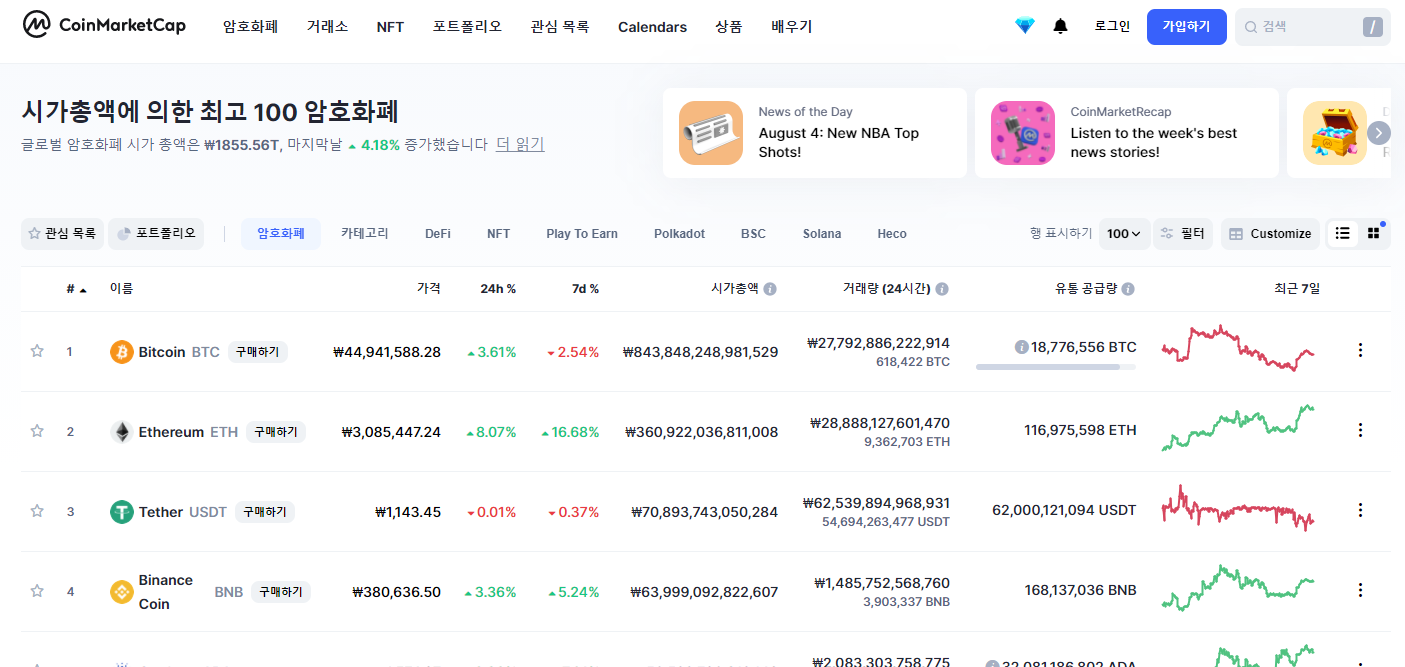Switch to grid view layout
Viewport: 1405px width, 667px height.
click(x=1373, y=233)
